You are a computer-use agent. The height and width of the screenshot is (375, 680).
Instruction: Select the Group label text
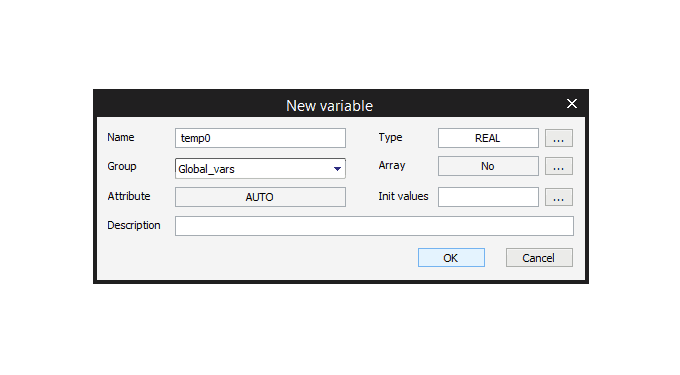coord(122,166)
